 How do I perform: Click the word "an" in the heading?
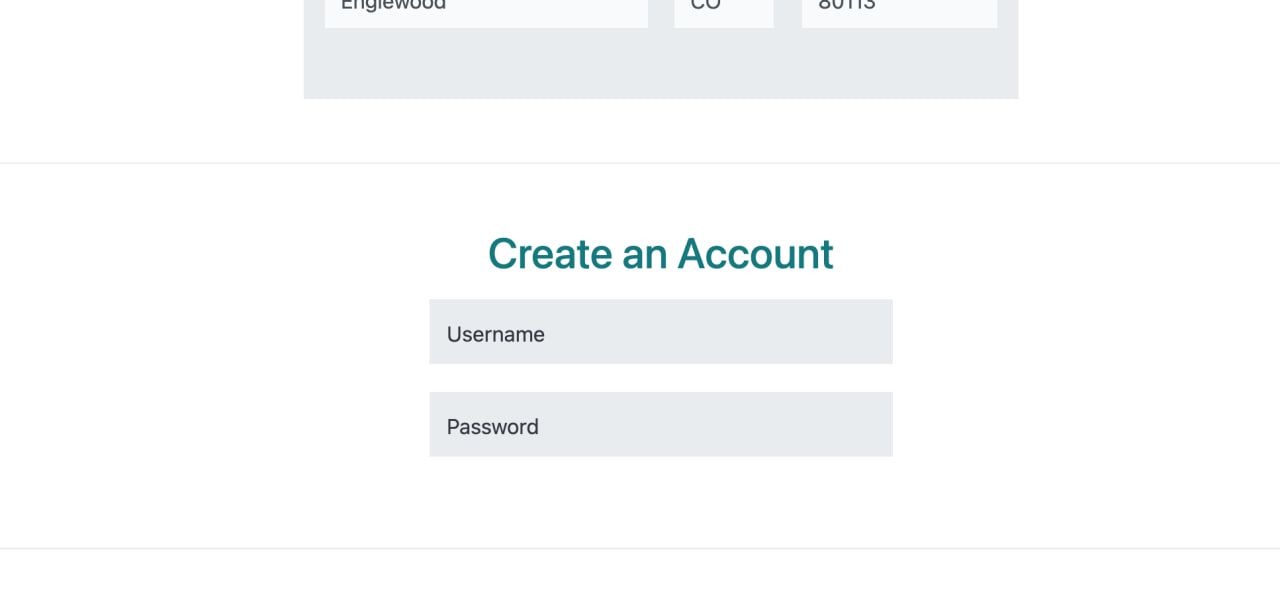[644, 254]
